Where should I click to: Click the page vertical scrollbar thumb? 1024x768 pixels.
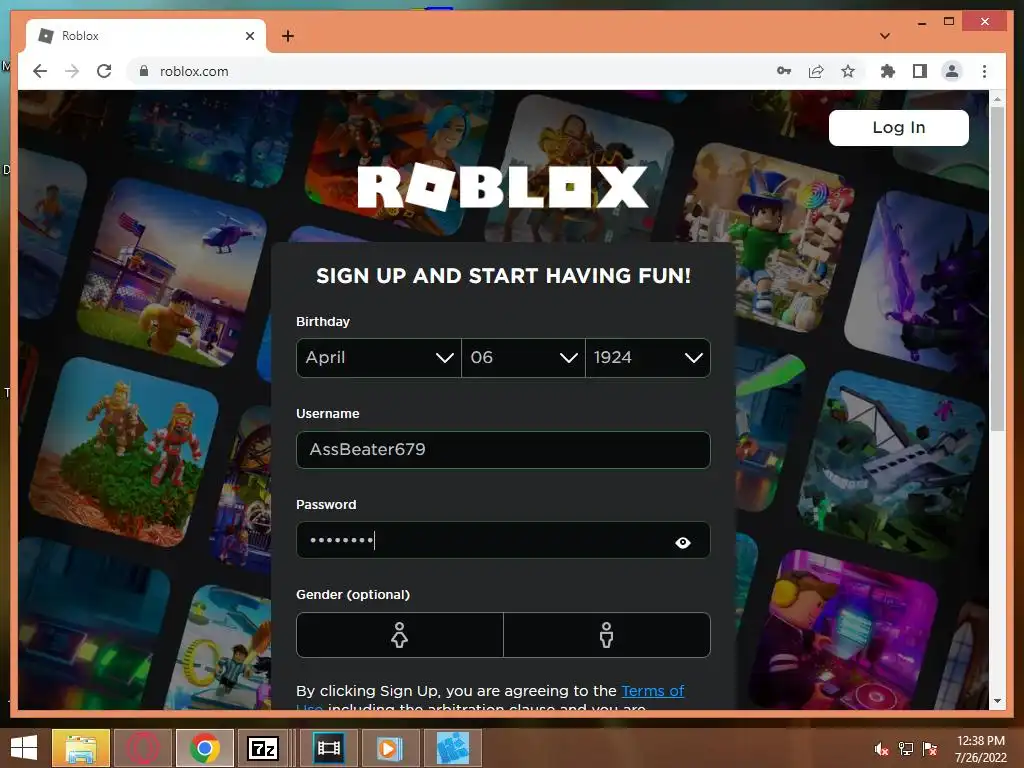(997, 268)
